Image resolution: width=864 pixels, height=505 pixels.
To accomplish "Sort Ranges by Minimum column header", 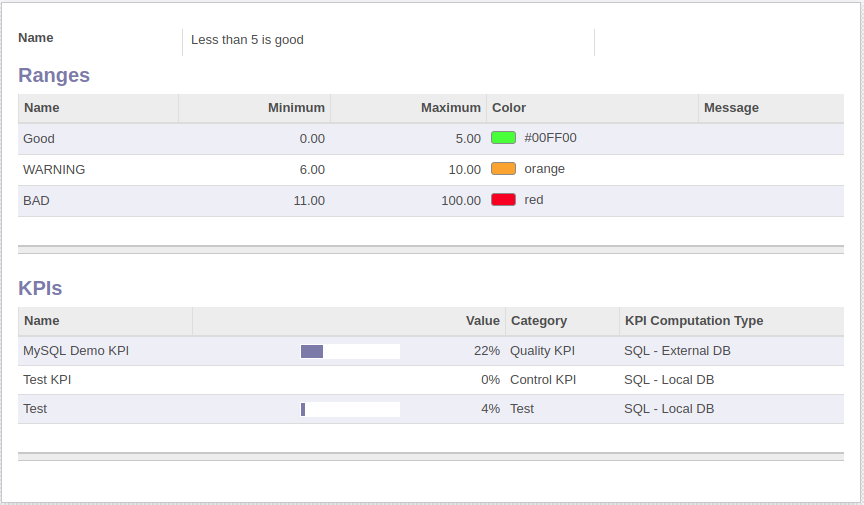I will pos(296,108).
